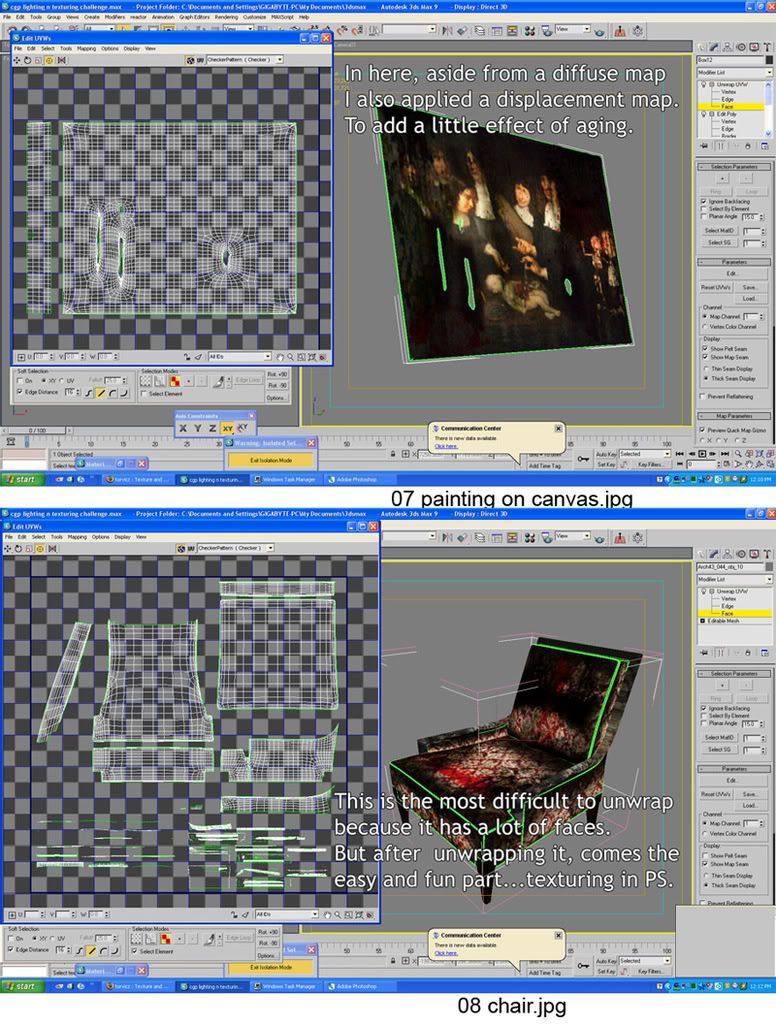Open Mapping menu in painting Edit UVWs window
The image size is (776, 1024).
(86, 48)
